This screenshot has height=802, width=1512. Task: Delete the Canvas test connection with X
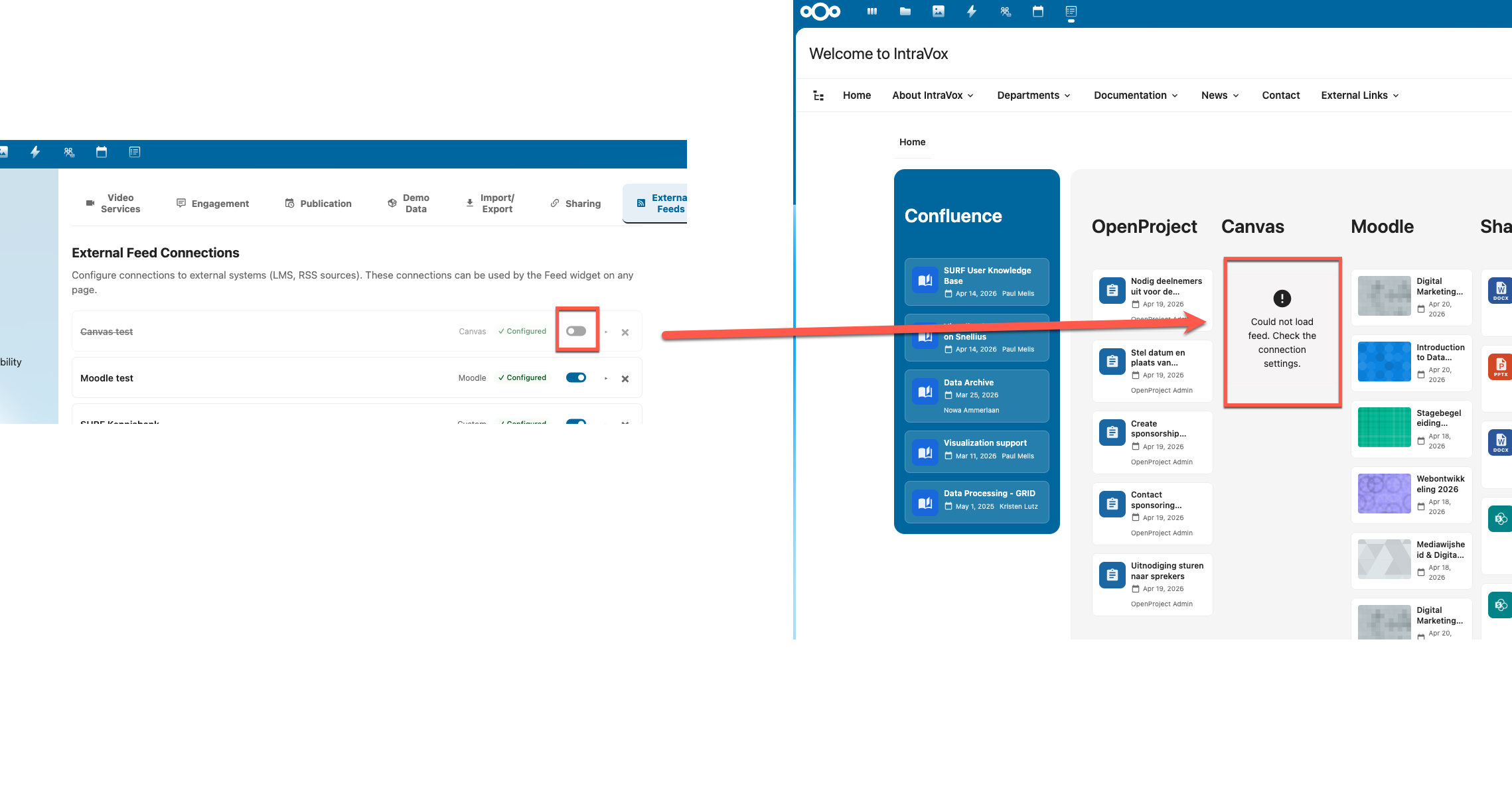tap(625, 332)
